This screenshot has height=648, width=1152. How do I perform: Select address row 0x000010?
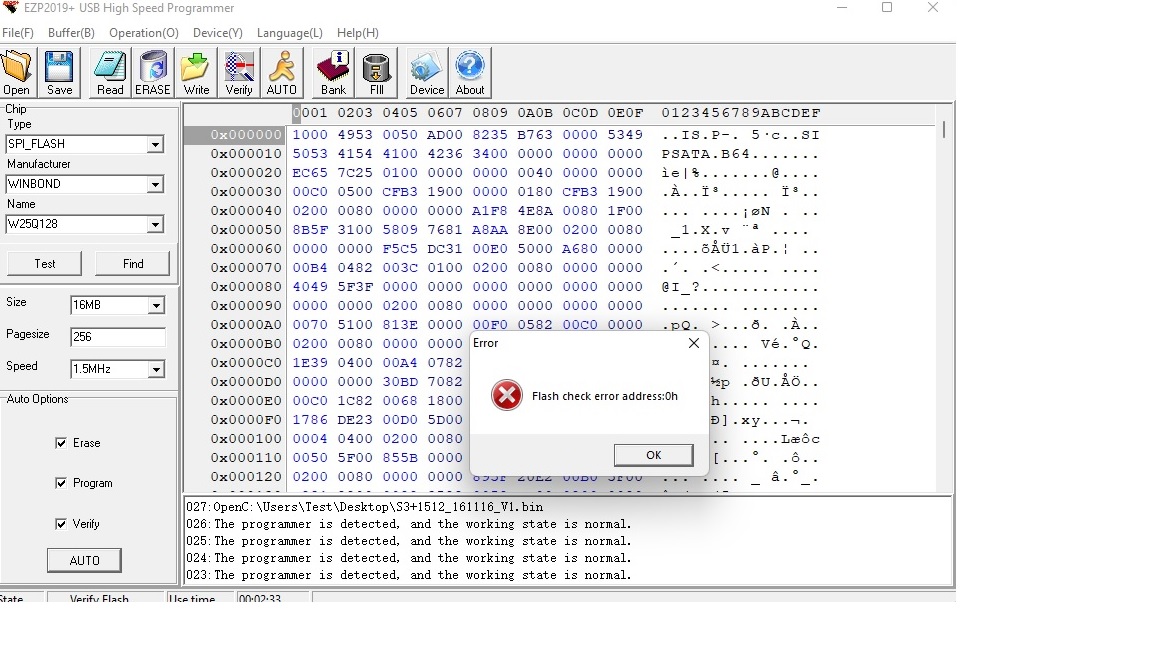point(245,154)
